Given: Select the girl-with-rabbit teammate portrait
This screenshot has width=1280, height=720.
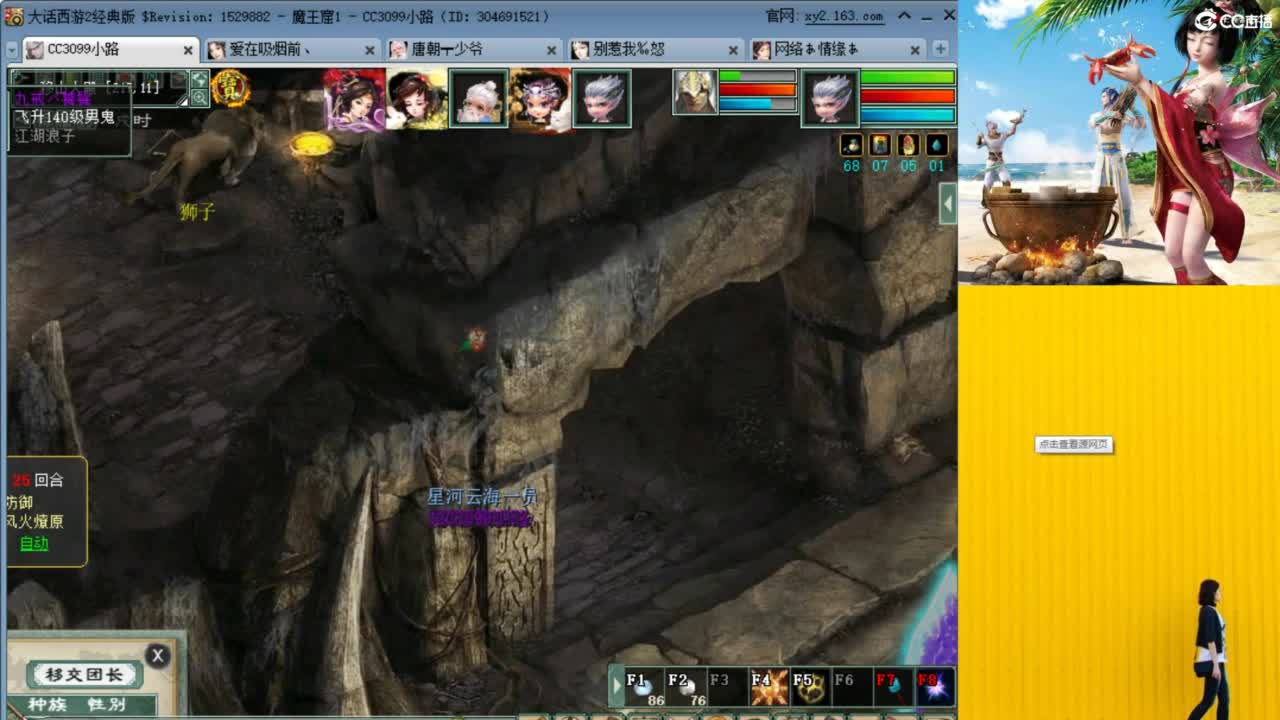Looking at the screenshot, I should (417, 100).
